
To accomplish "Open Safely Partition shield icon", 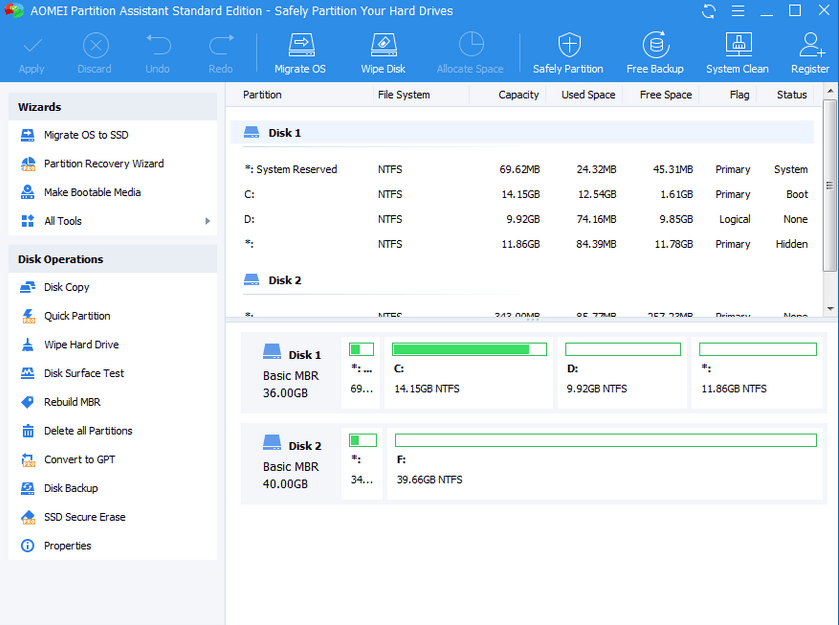I will (x=568, y=53).
